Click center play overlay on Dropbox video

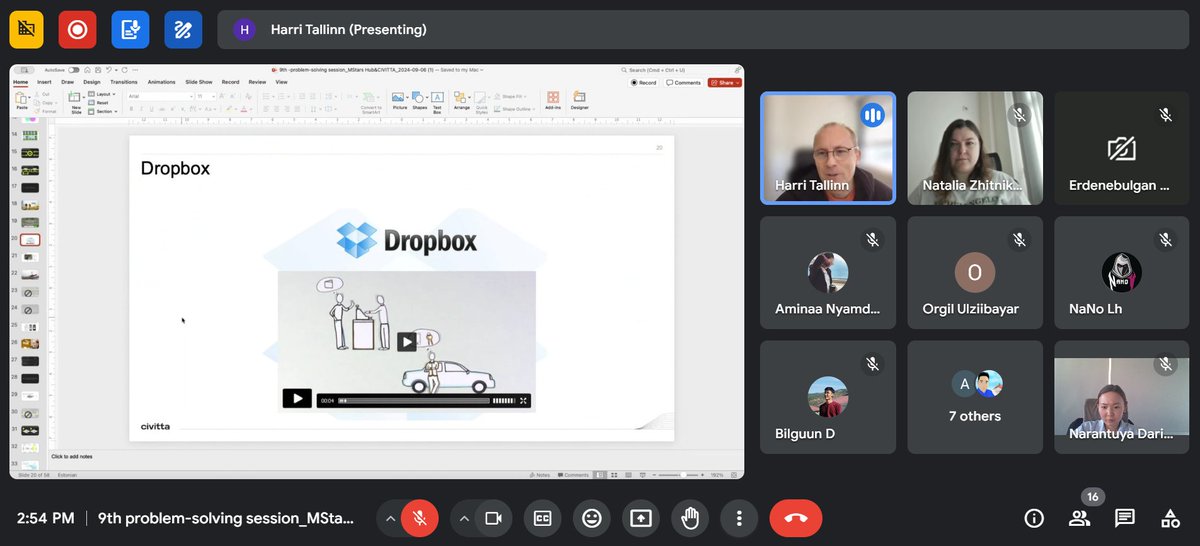tap(406, 342)
